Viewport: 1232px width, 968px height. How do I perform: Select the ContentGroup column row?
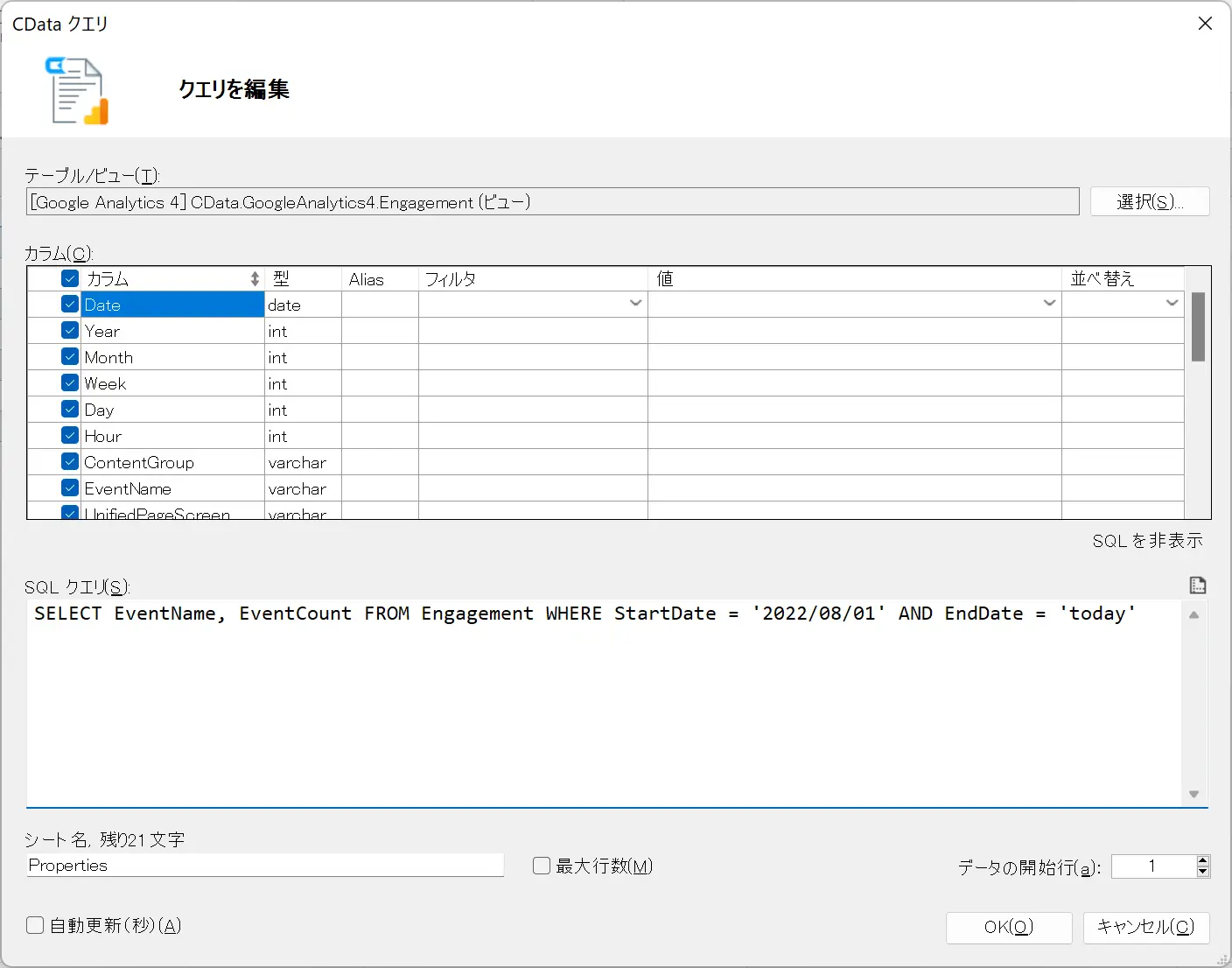pyautogui.click(x=605, y=462)
